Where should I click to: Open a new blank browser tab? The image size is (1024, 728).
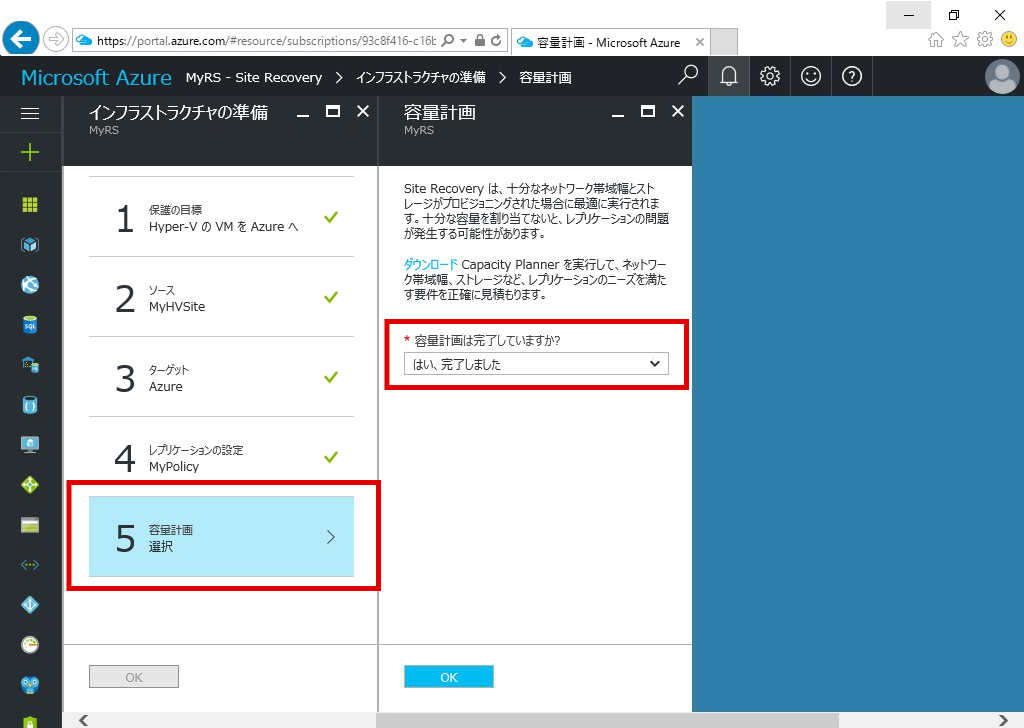click(x=724, y=42)
